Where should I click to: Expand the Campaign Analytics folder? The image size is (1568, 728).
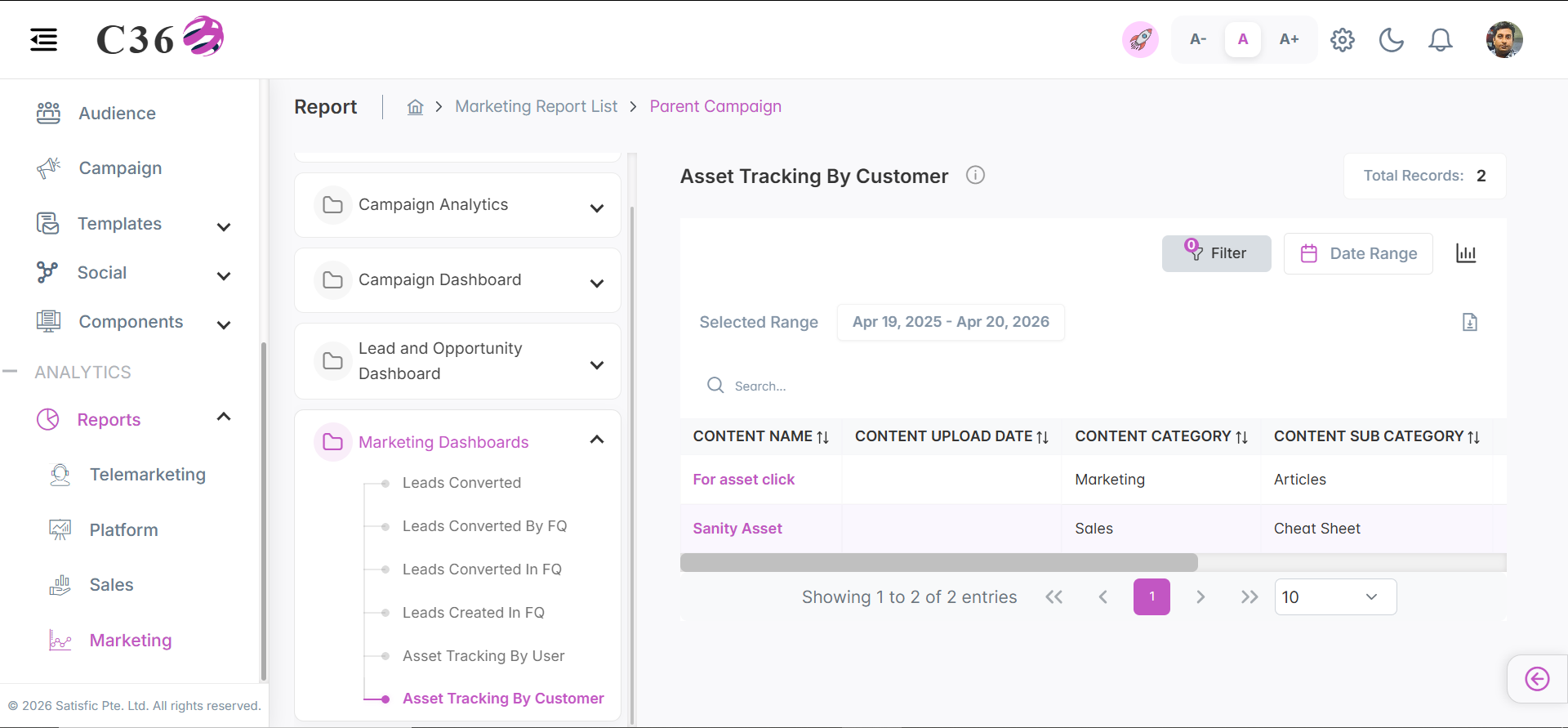[x=457, y=205]
